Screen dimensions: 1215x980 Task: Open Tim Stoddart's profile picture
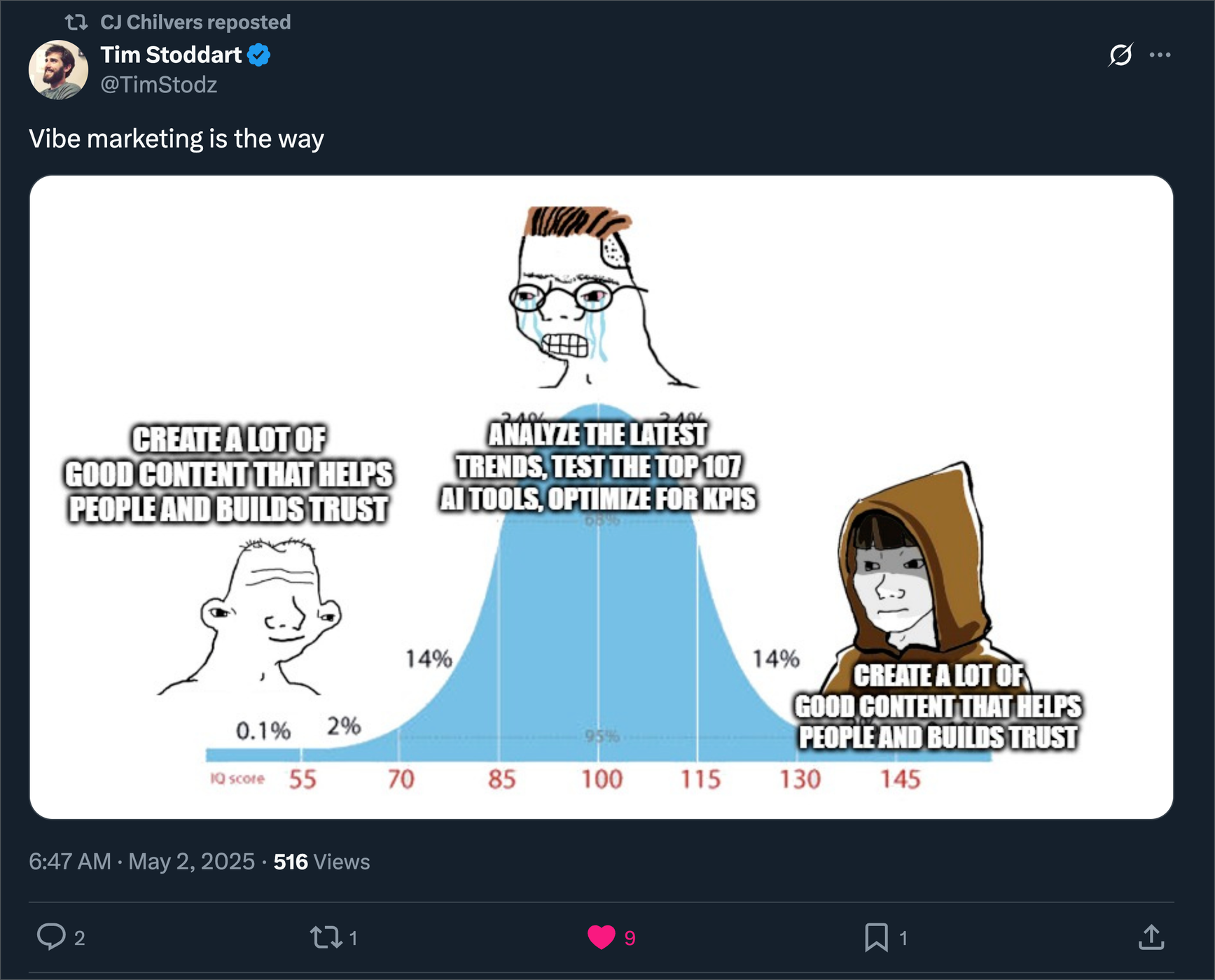point(58,69)
